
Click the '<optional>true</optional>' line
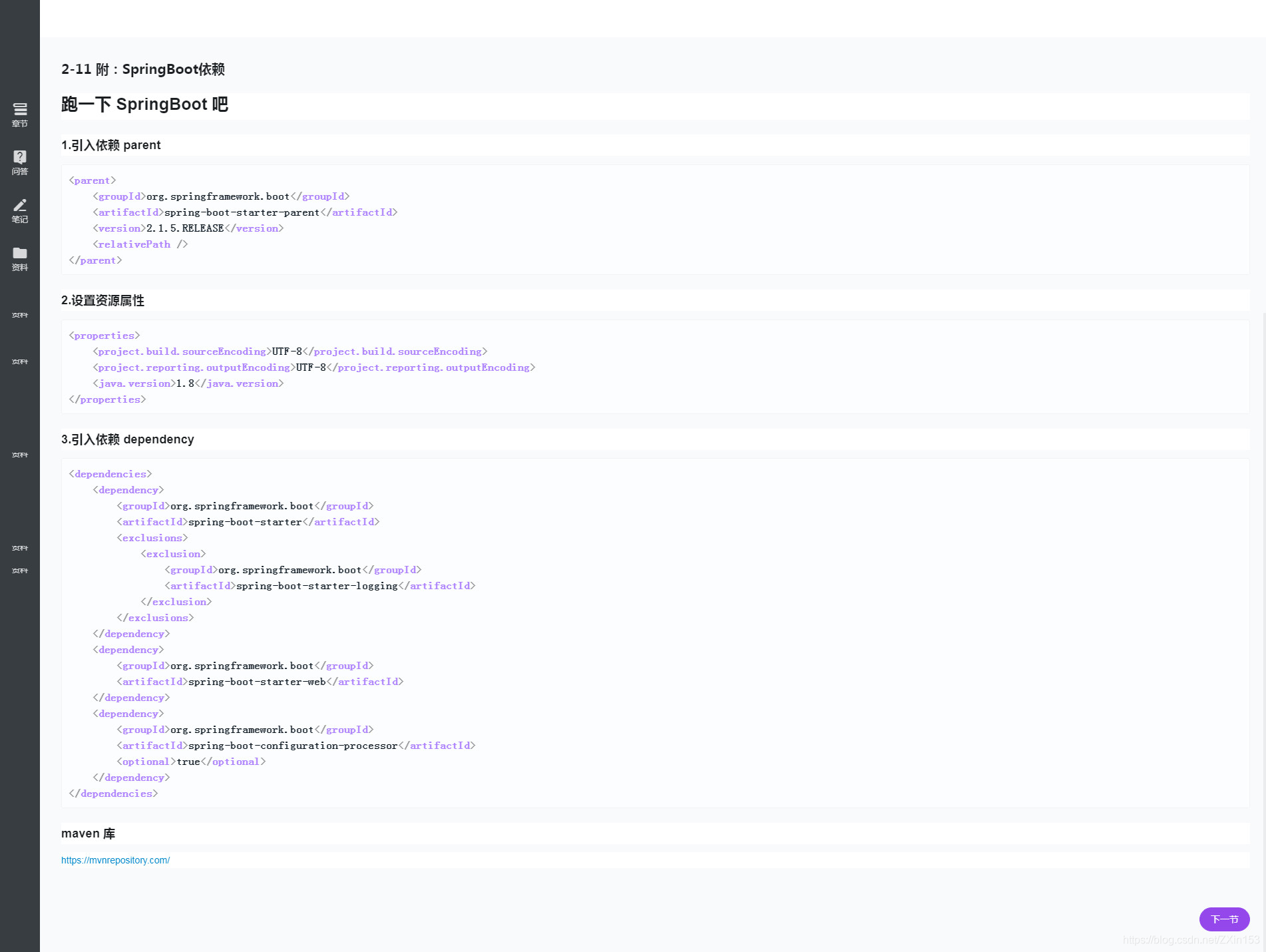pyautogui.click(x=191, y=762)
